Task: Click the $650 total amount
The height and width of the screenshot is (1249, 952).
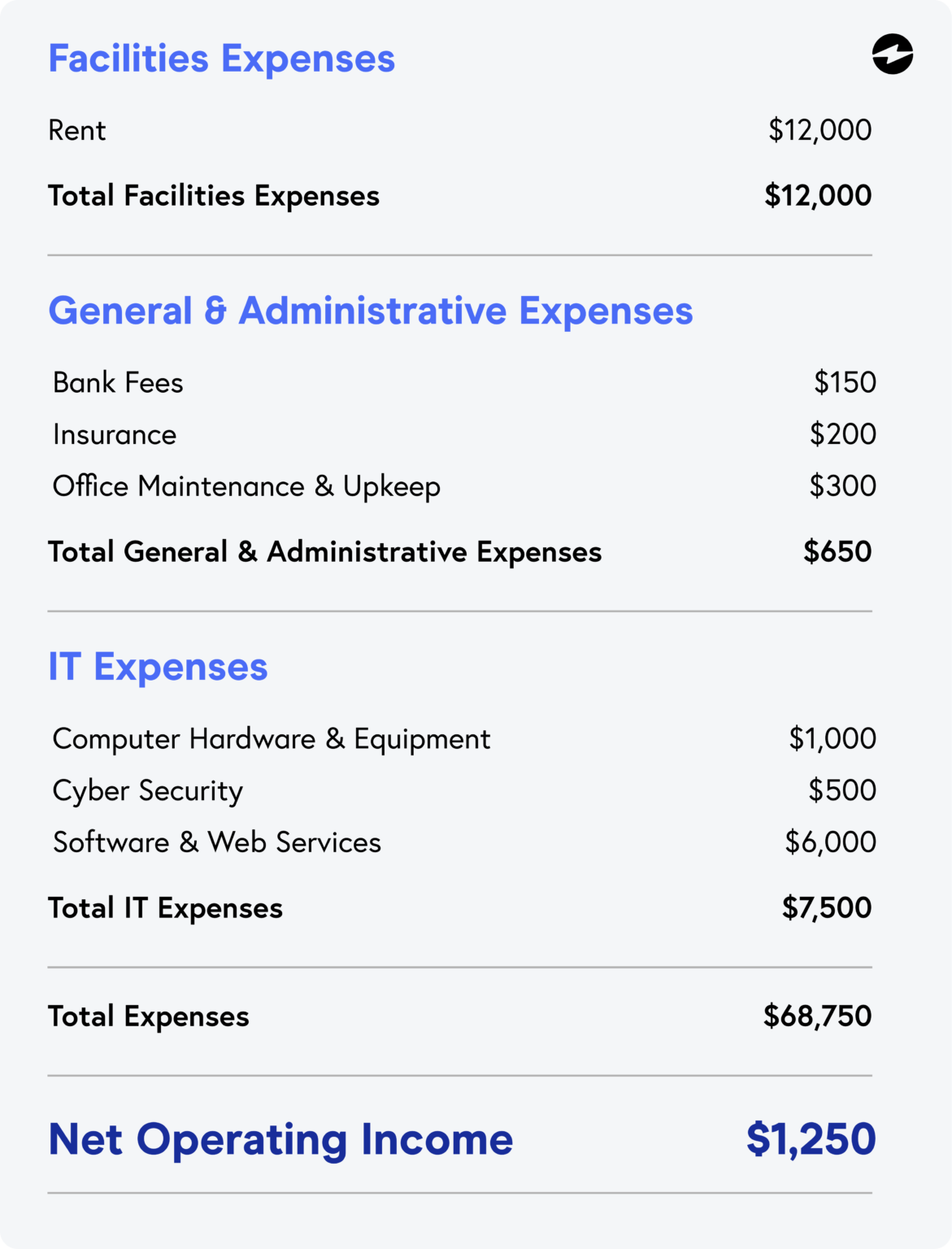Action: point(837,551)
